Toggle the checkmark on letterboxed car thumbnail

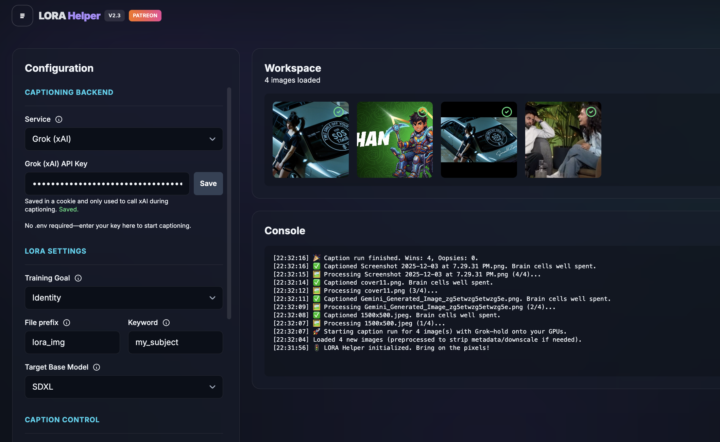506,112
